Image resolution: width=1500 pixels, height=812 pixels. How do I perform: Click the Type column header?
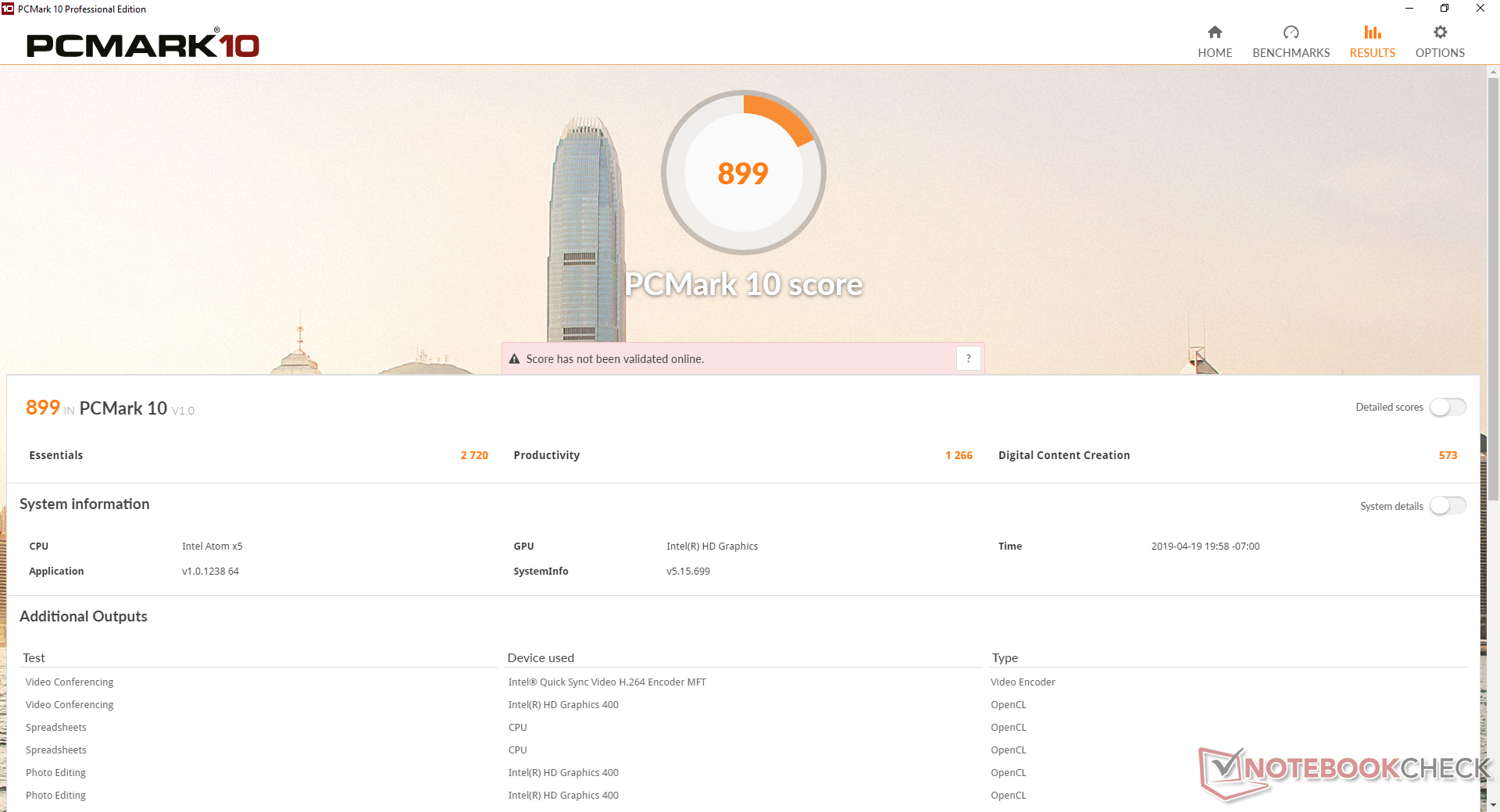point(1005,658)
